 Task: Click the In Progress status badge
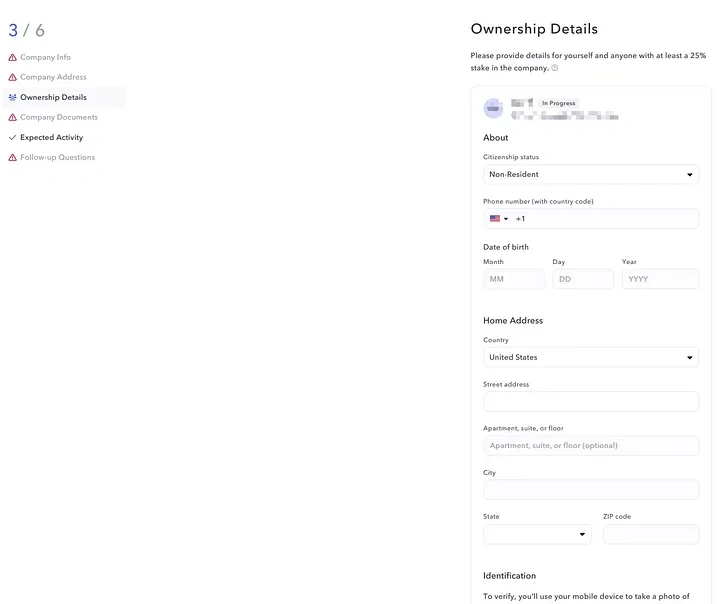coord(558,103)
